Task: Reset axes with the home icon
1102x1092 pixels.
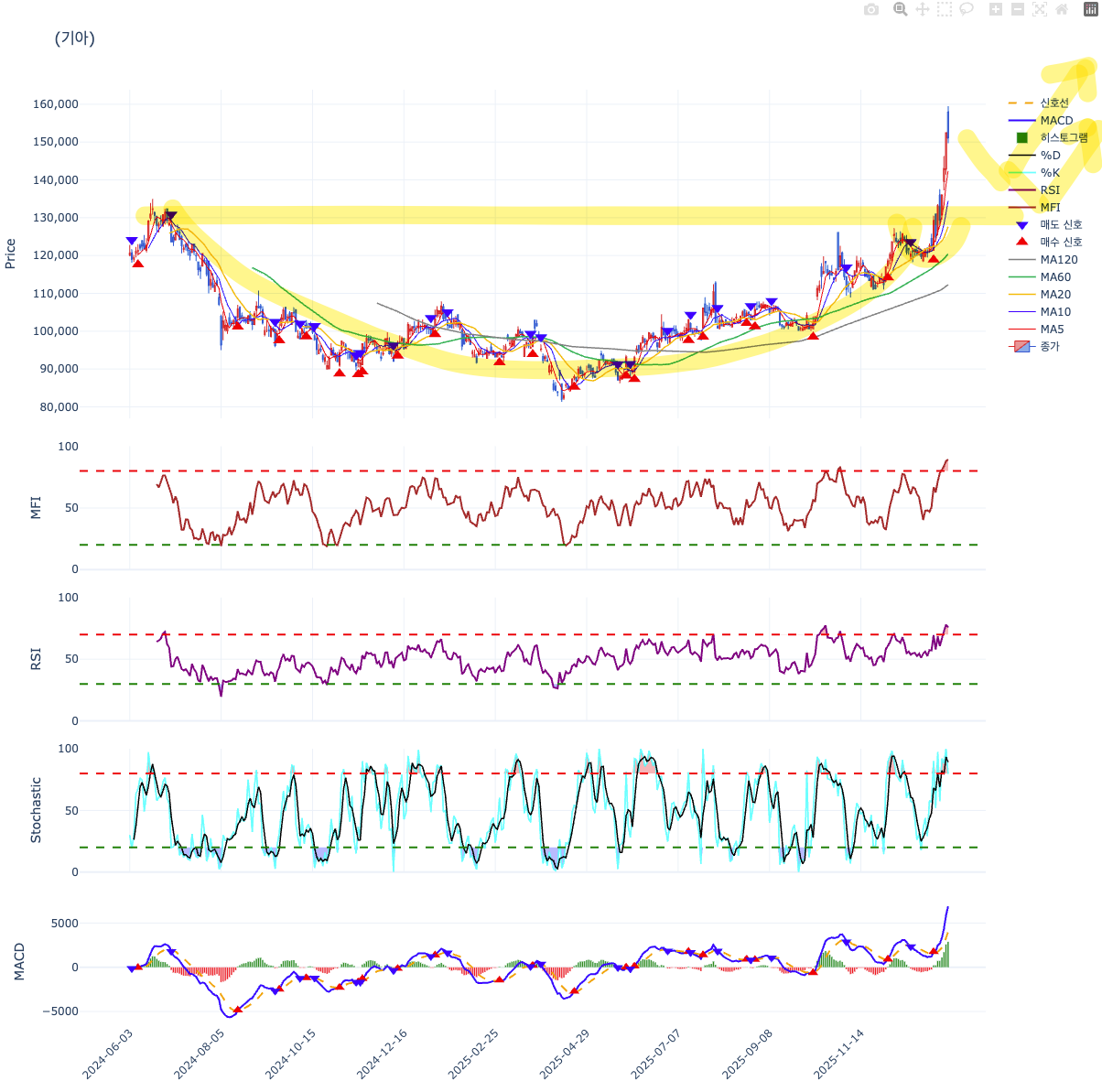Action: (x=1064, y=9)
